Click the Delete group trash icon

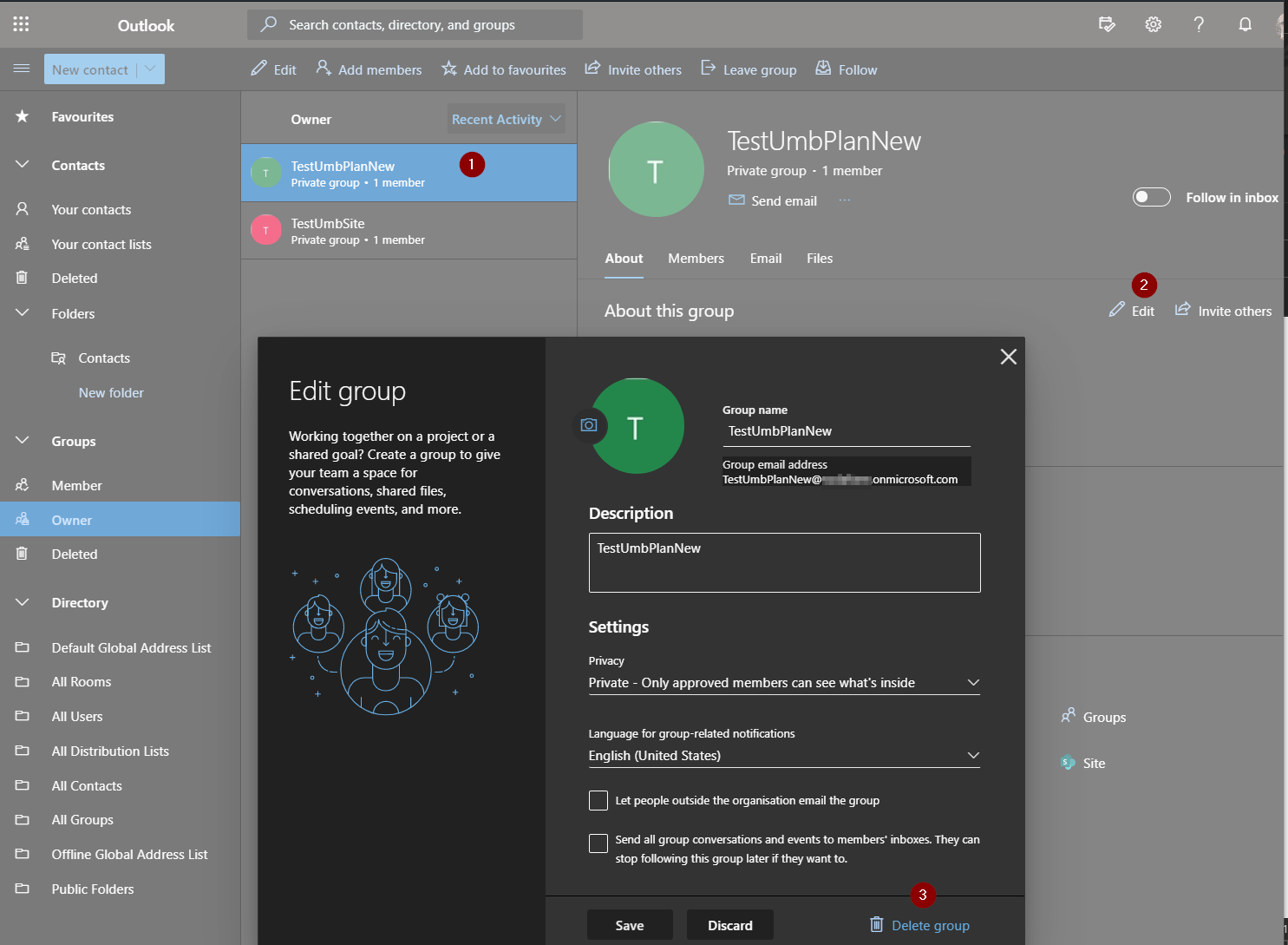[x=876, y=925]
